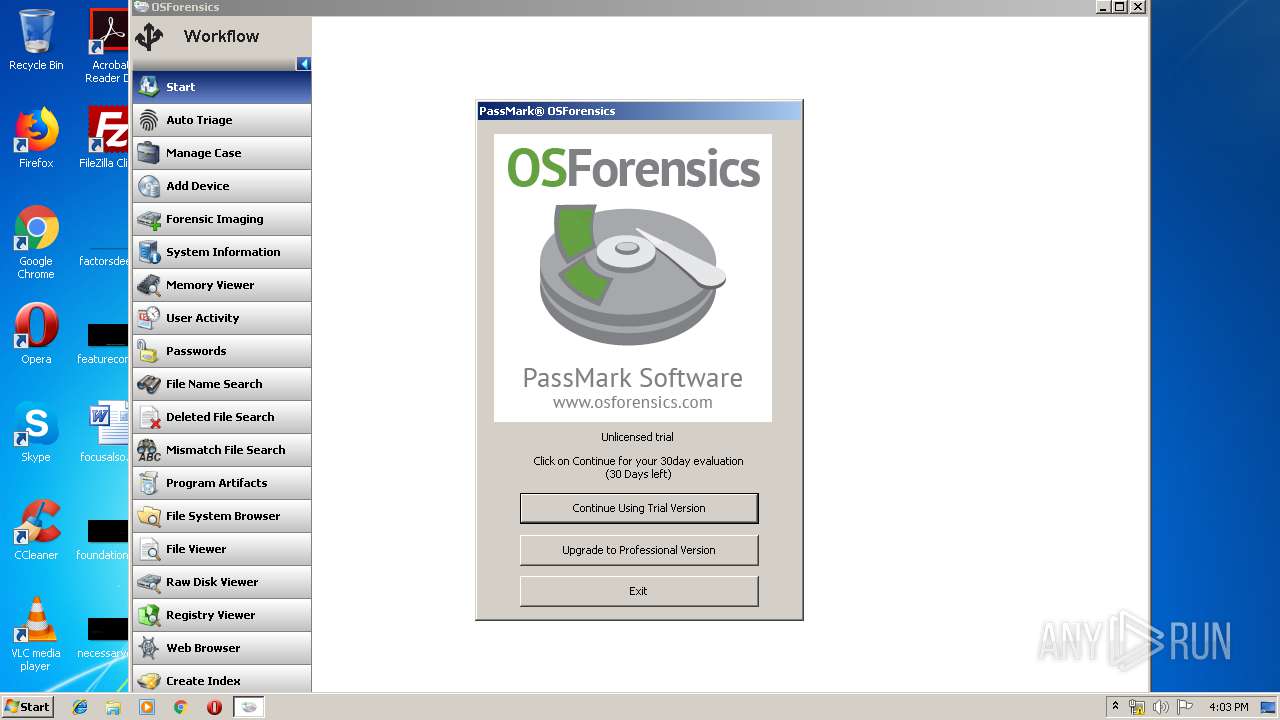Open Chrome from the taskbar

coord(181,707)
